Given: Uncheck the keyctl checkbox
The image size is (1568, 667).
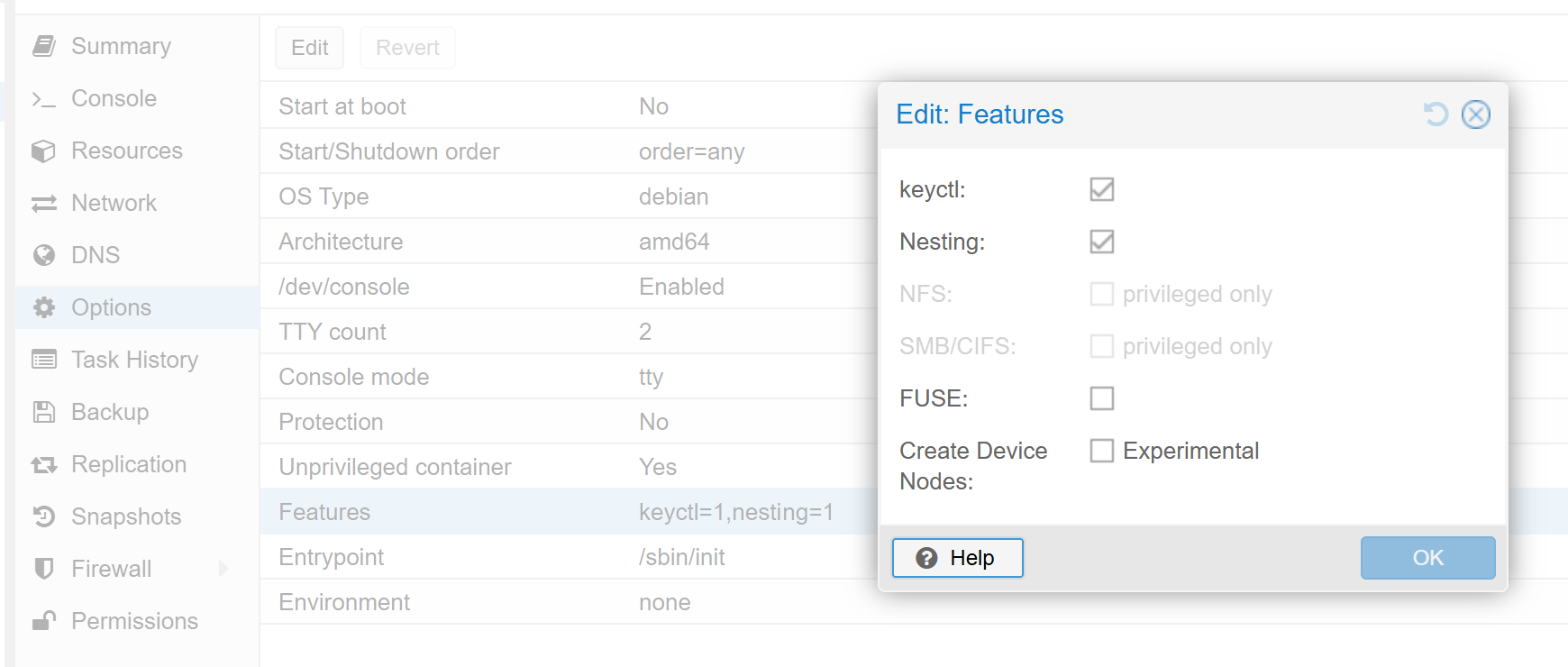Looking at the screenshot, I should pyautogui.click(x=1102, y=189).
